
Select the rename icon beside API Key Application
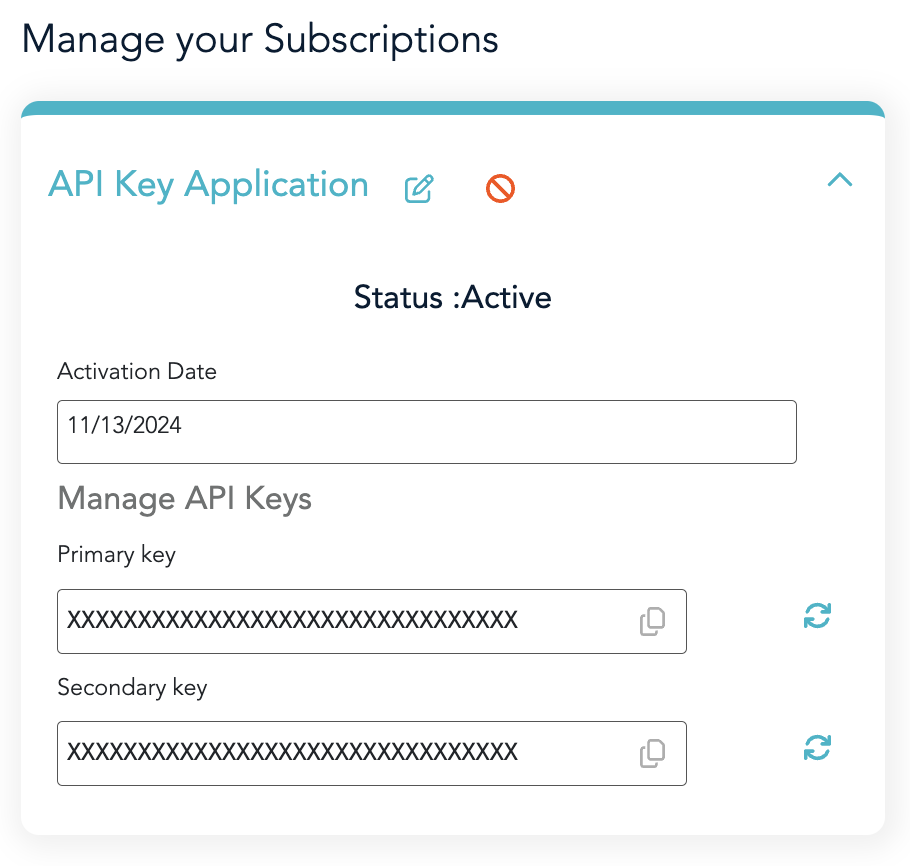419,187
